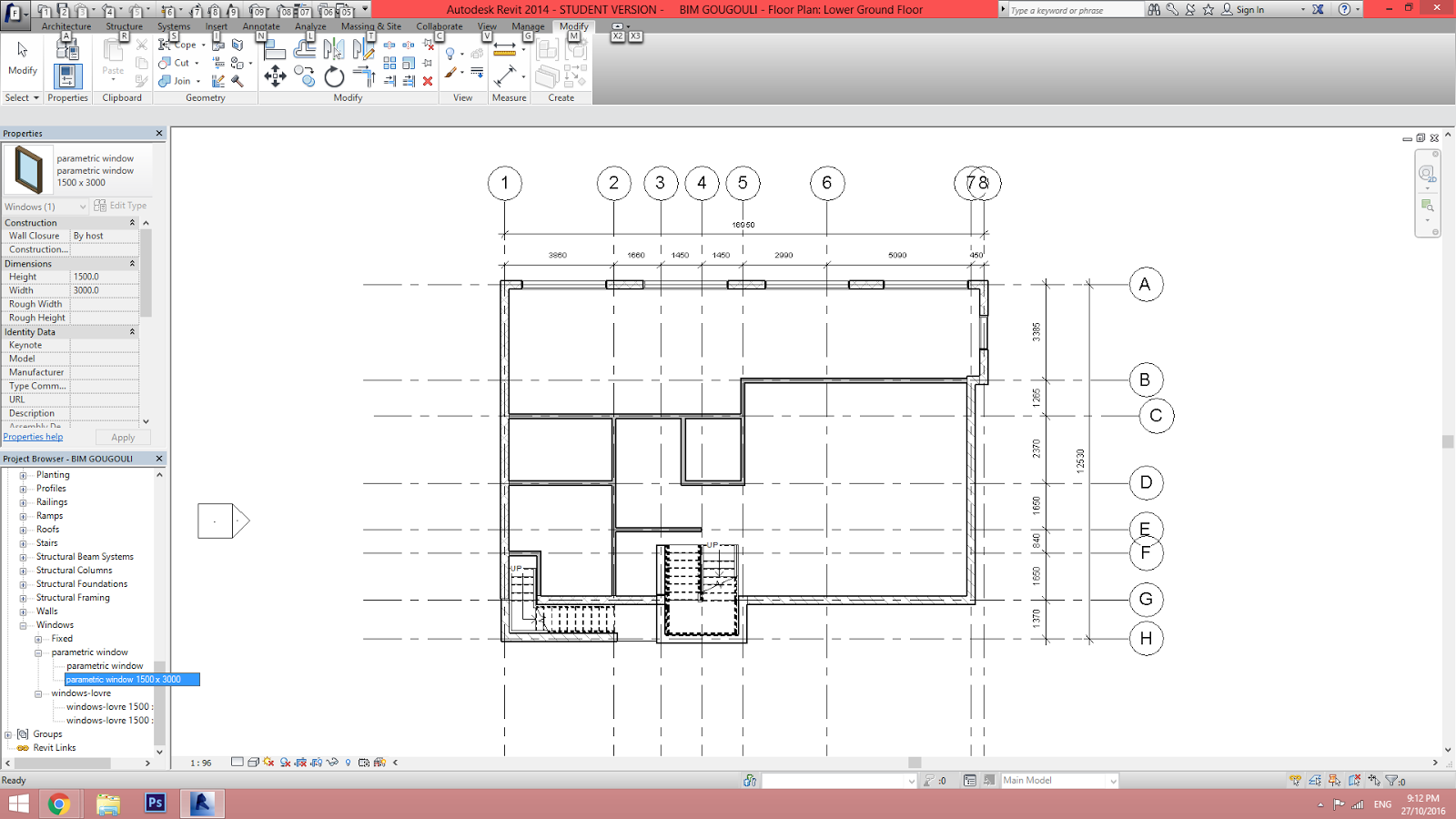Viewport: 1456px width, 819px height.
Task: Toggle the Properties palette button in ribbon
Action: click(x=67, y=76)
